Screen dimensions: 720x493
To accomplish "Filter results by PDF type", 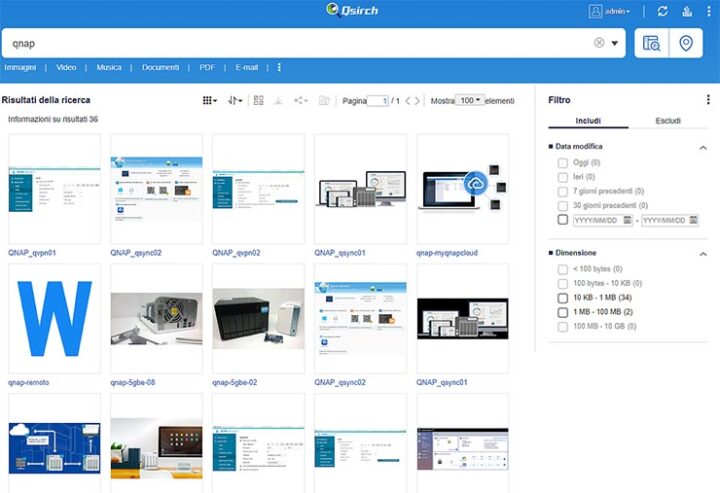I will point(207,68).
